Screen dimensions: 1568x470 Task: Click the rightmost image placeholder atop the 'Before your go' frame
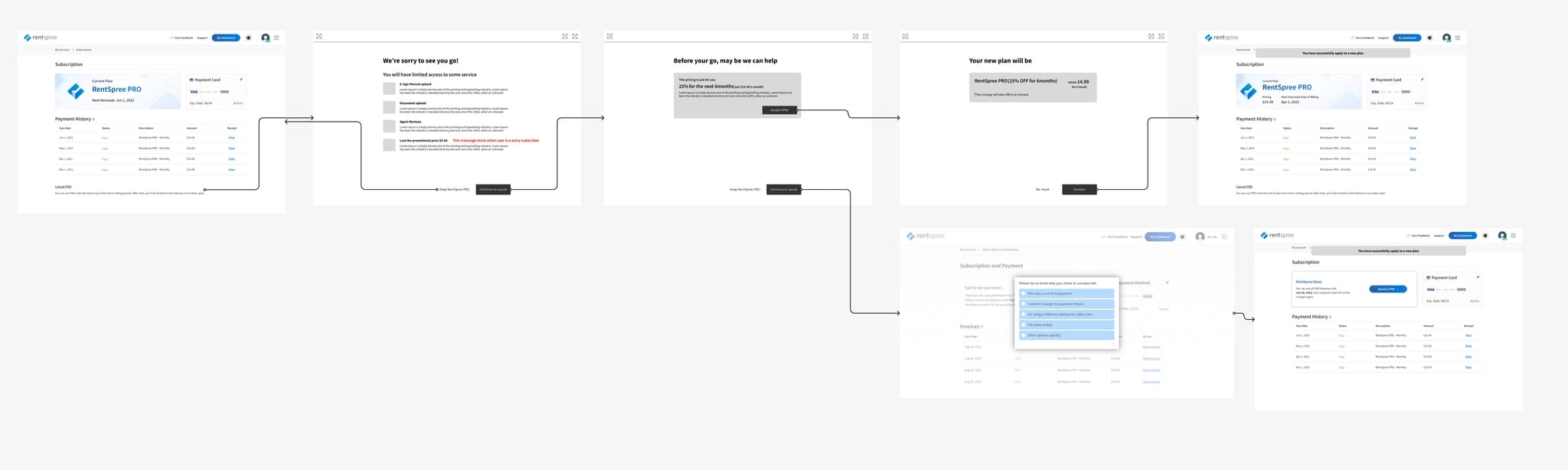click(x=866, y=36)
